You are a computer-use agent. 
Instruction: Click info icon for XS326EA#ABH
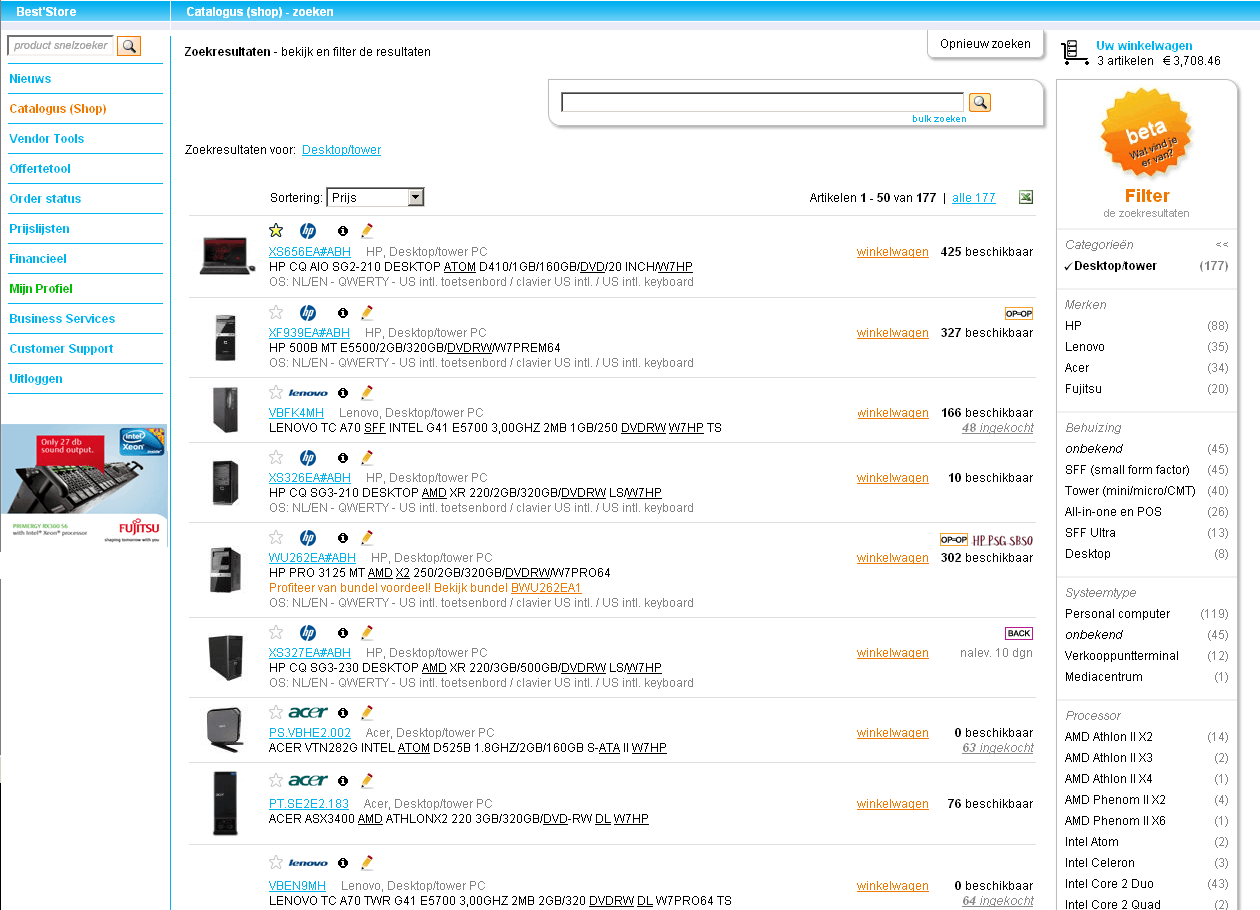tap(343, 458)
